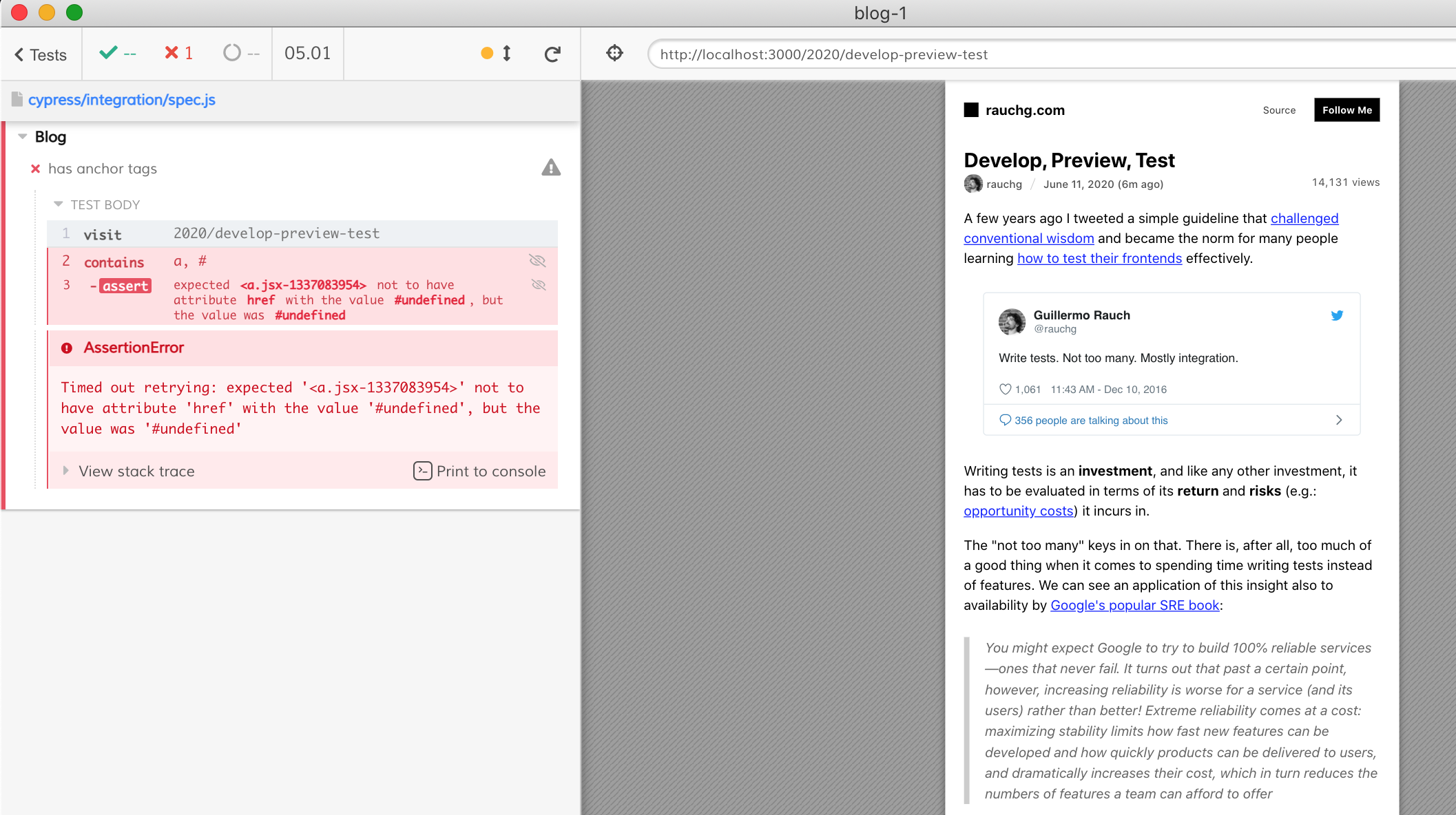Click the Twitter bird icon in tweet

pos(1337,315)
